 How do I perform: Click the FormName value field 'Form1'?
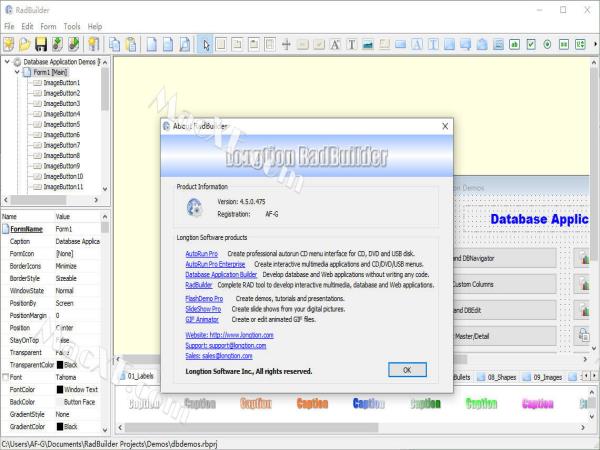78,229
